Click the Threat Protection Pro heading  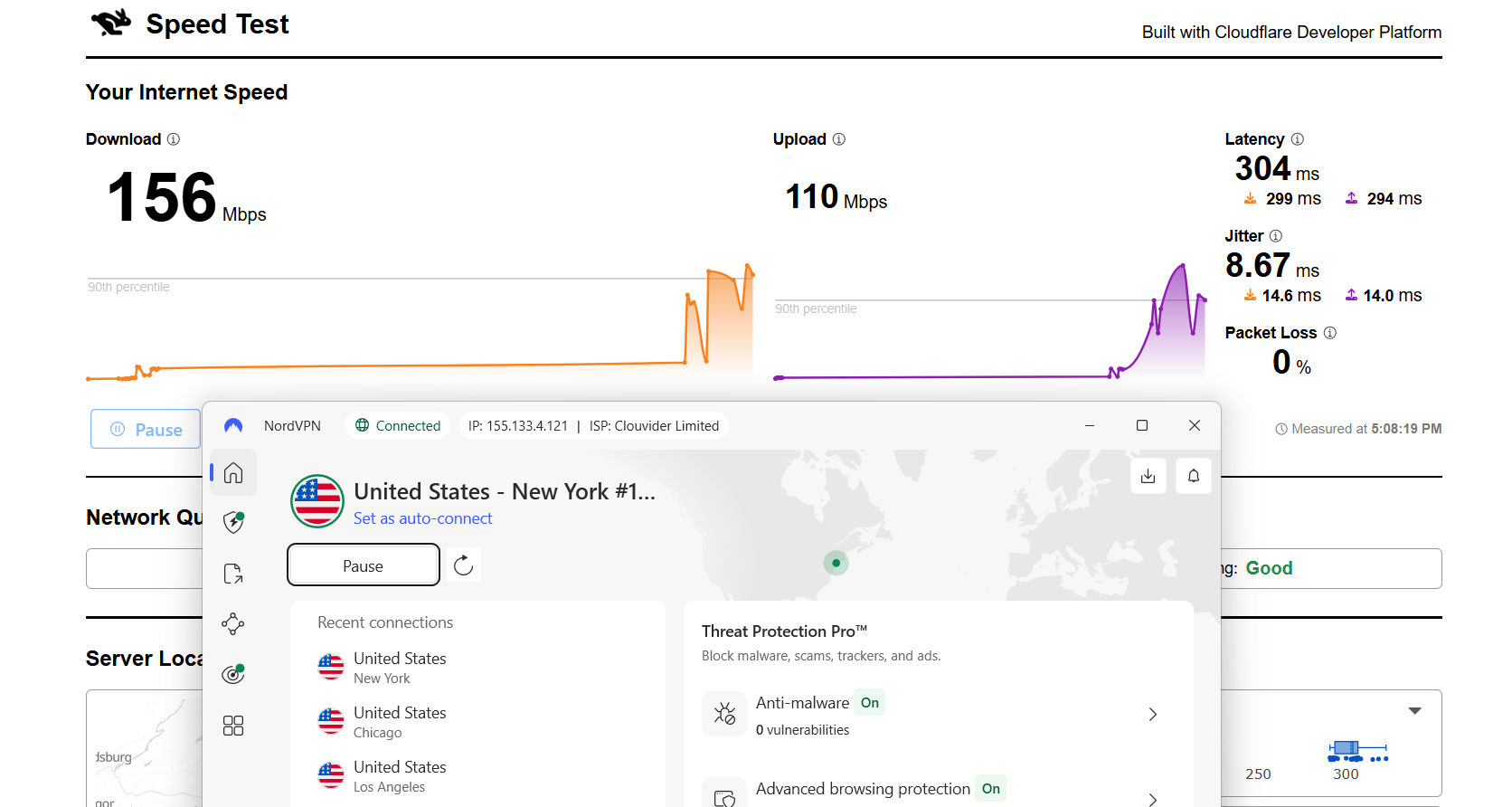(784, 631)
